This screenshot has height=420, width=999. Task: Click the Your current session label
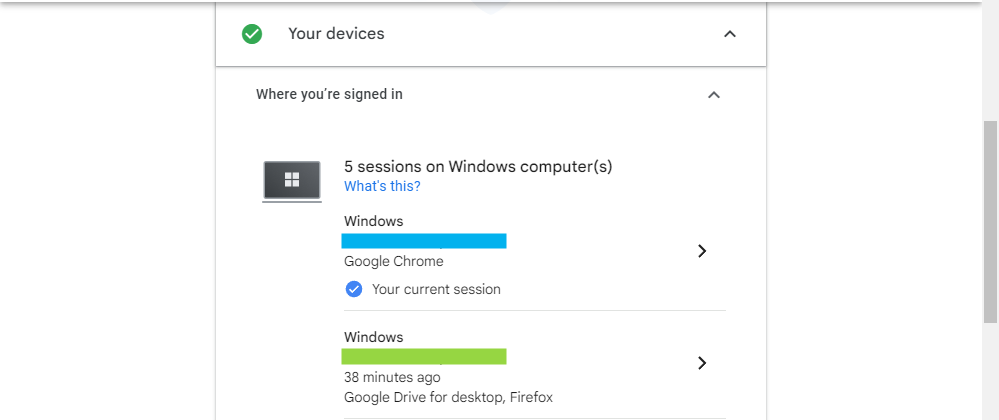pos(436,289)
